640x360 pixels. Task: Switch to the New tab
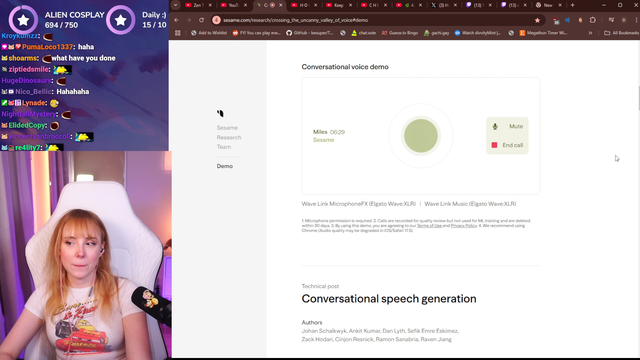click(x=549, y=5)
